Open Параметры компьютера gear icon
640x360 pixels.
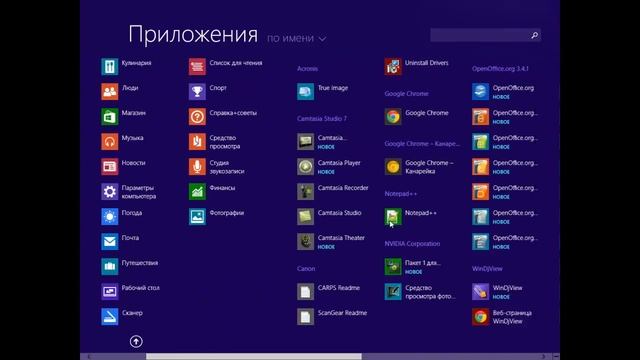tap(109, 191)
